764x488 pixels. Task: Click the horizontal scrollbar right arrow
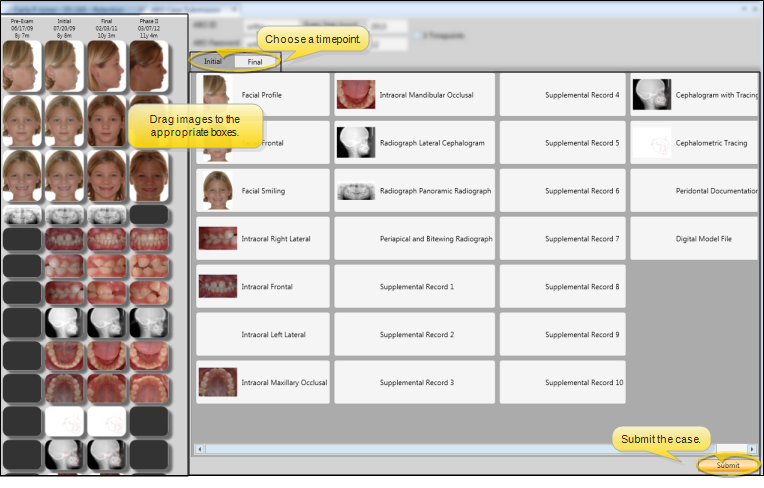click(750, 449)
